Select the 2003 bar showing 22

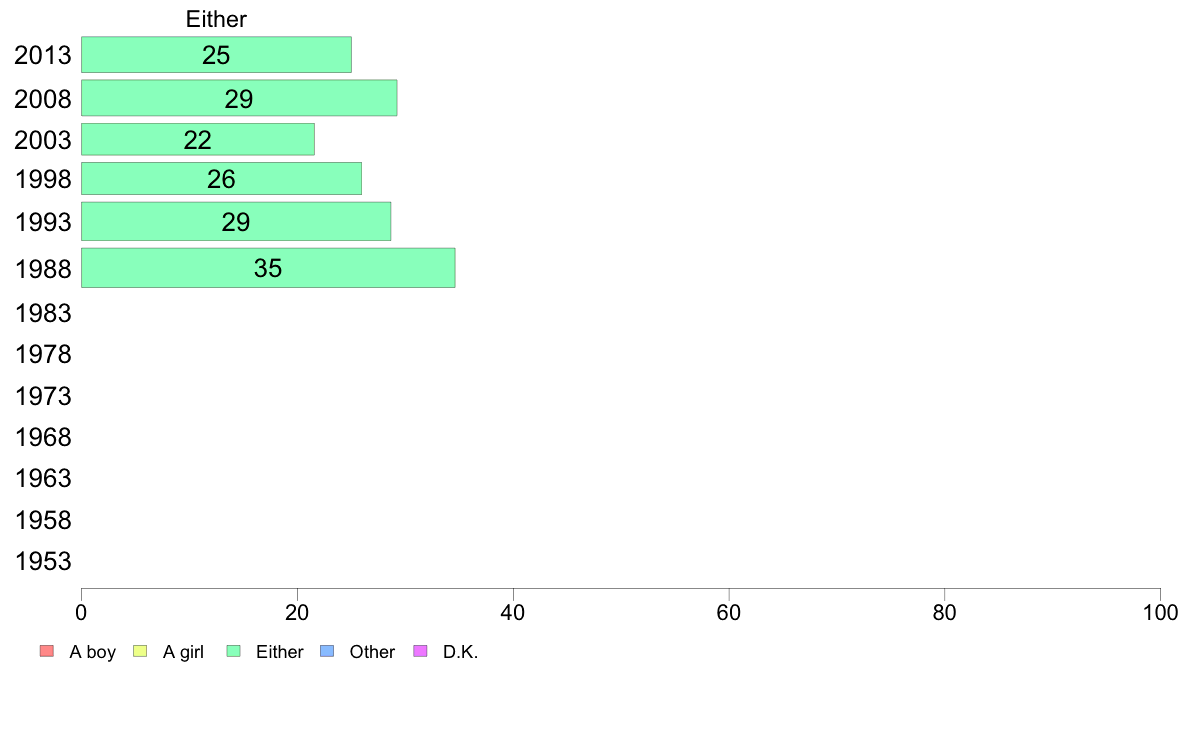tap(198, 139)
